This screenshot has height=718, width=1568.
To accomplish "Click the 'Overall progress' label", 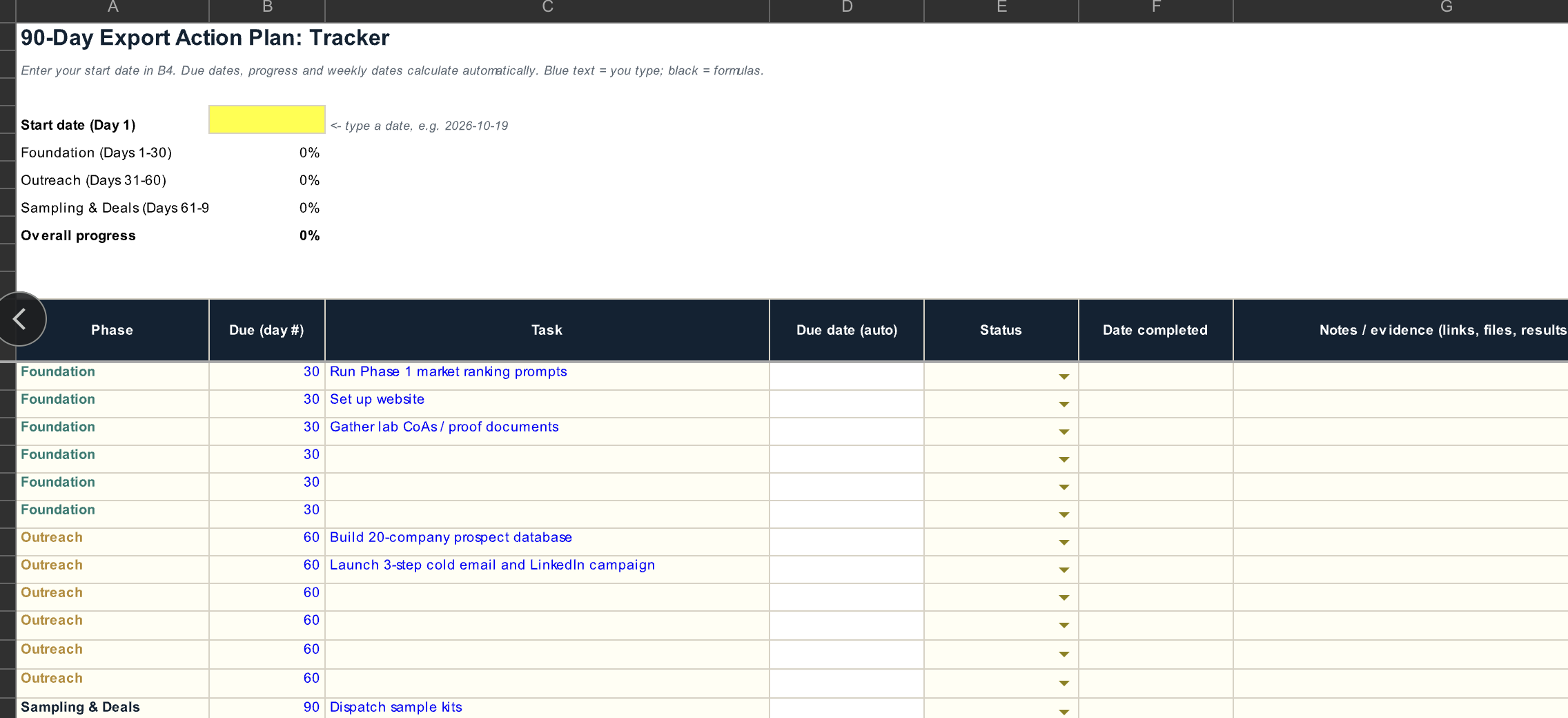I will [x=78, y=235].
